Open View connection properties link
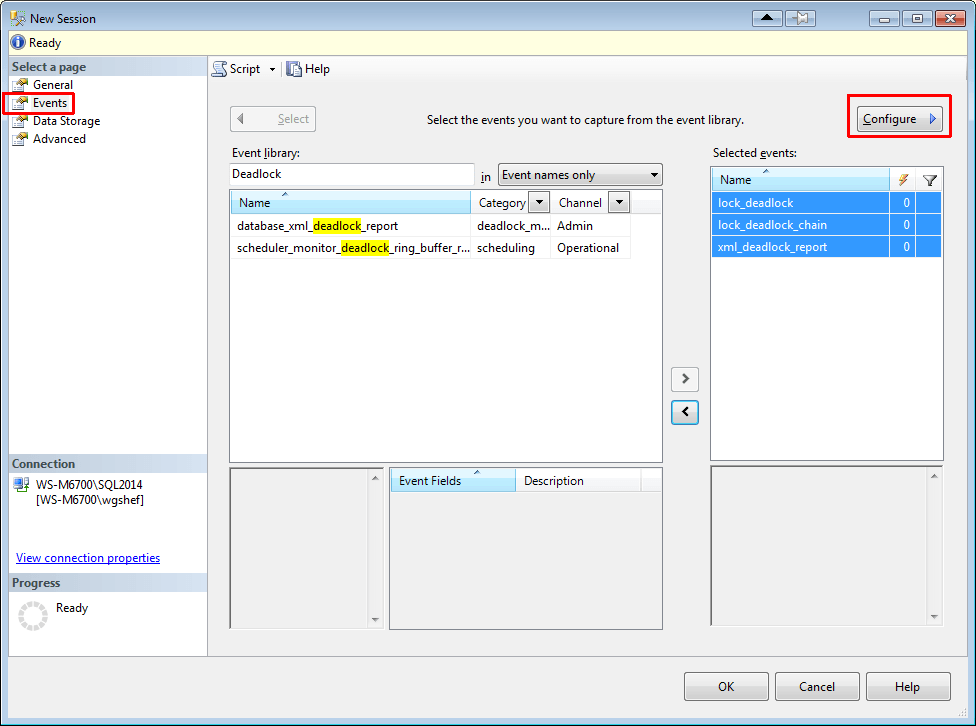 tap(87, 557)
